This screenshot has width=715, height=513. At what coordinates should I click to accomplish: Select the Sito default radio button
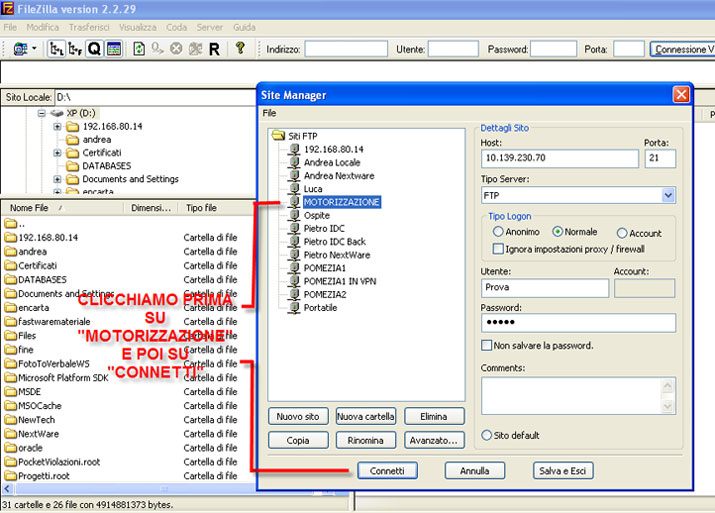pyautogui.click(x=487, y=435)
